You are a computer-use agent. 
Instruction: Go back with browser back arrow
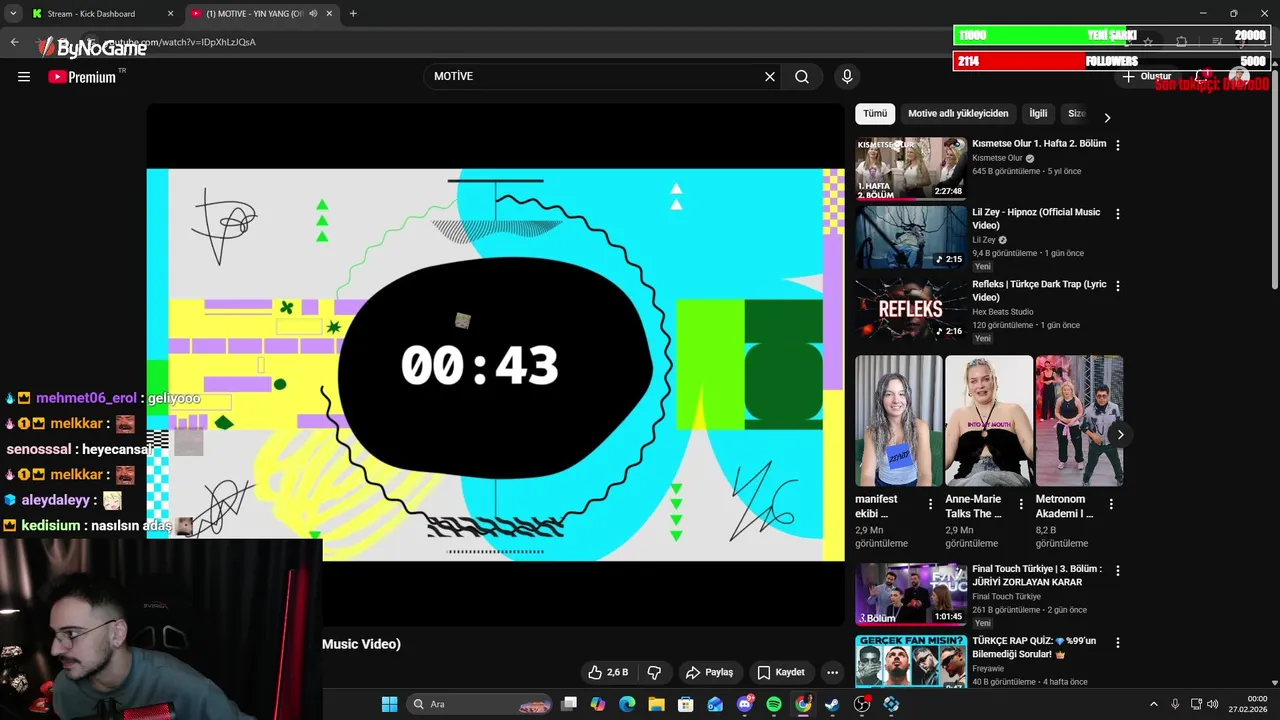pyautogui.click(x=14, y=42)
